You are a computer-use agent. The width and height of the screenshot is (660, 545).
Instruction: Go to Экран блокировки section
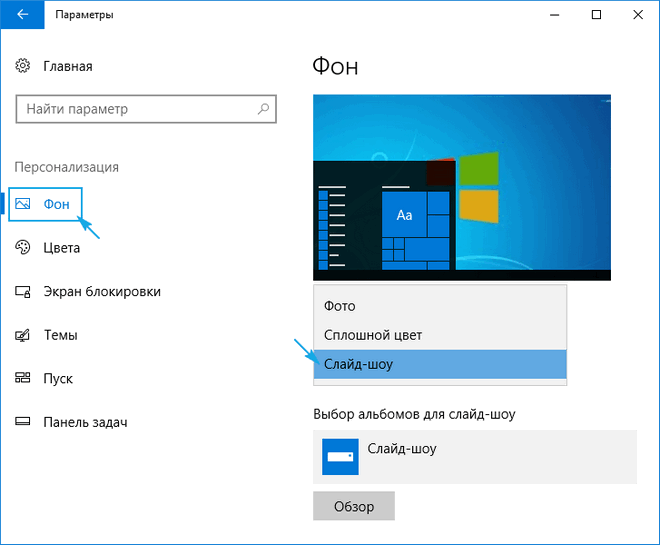[x=102, y=292]
